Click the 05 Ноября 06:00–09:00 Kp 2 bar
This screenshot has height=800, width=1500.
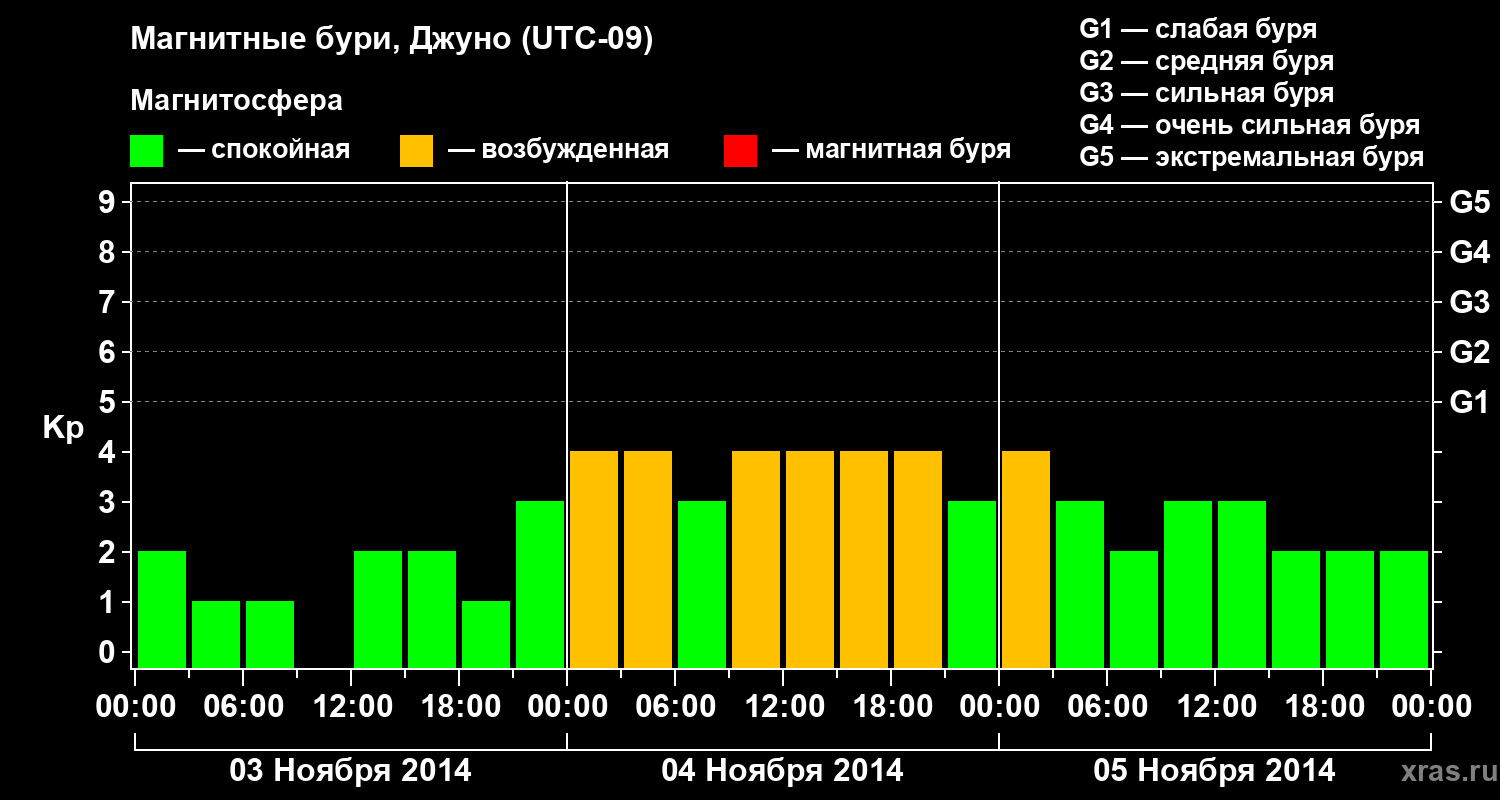coord(1134,609)
